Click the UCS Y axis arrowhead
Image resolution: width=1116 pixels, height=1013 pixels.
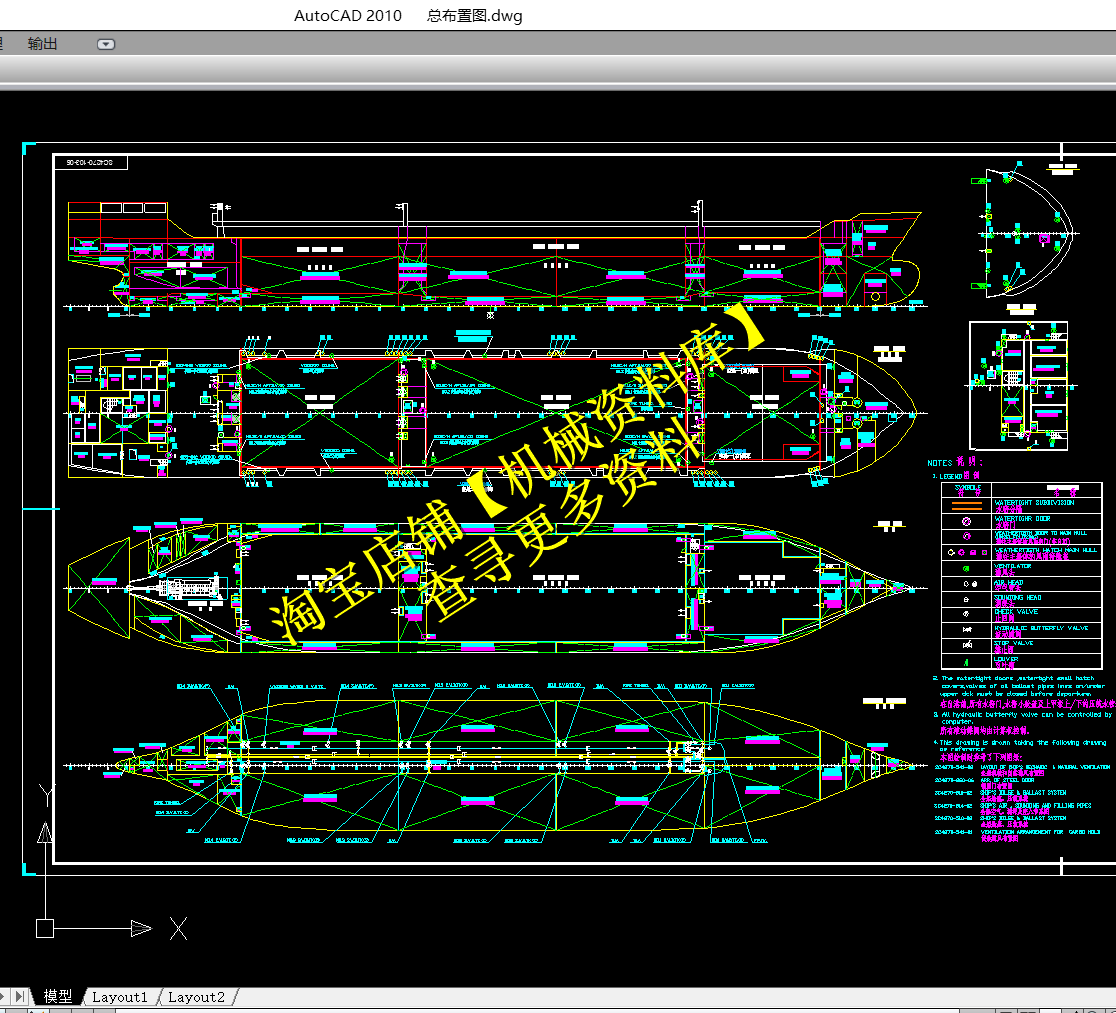coord(45,832)
